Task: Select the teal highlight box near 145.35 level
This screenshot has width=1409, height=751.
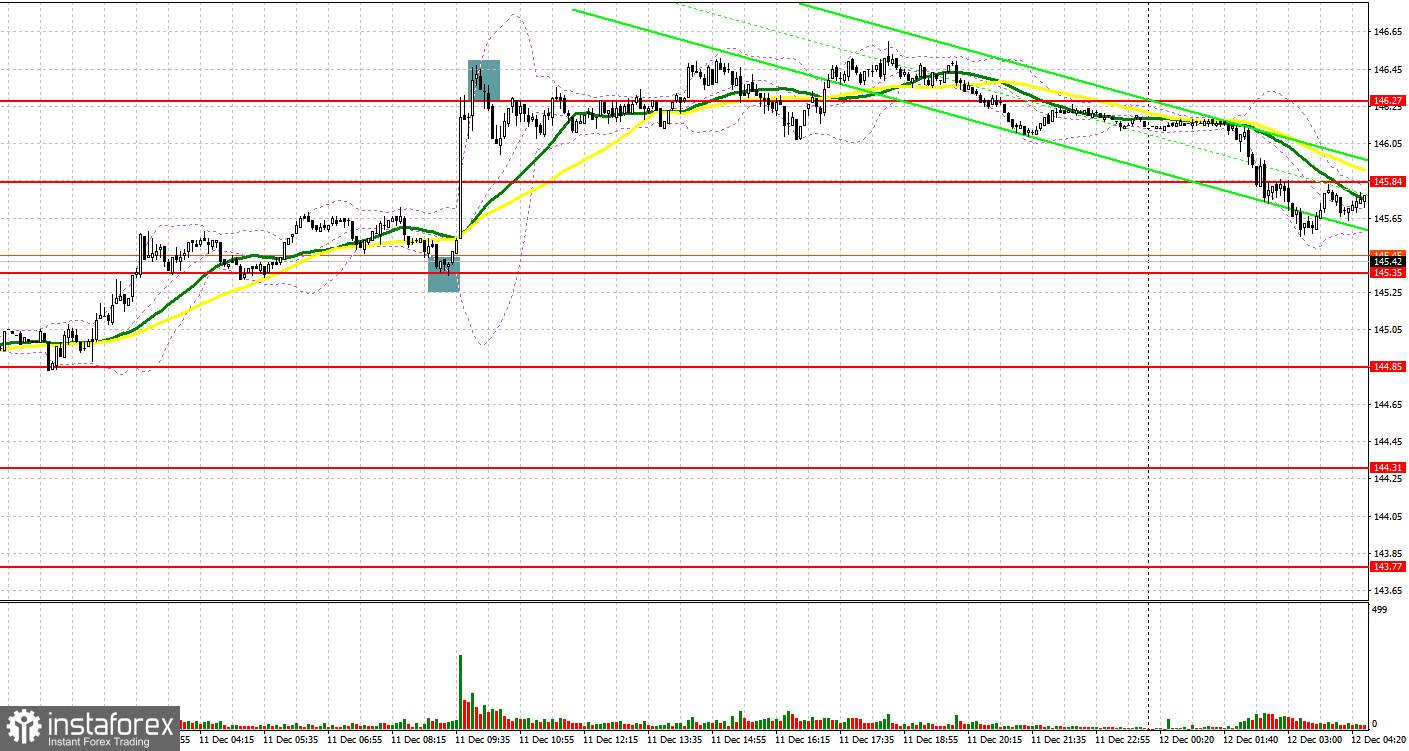Action: point(443,272)
